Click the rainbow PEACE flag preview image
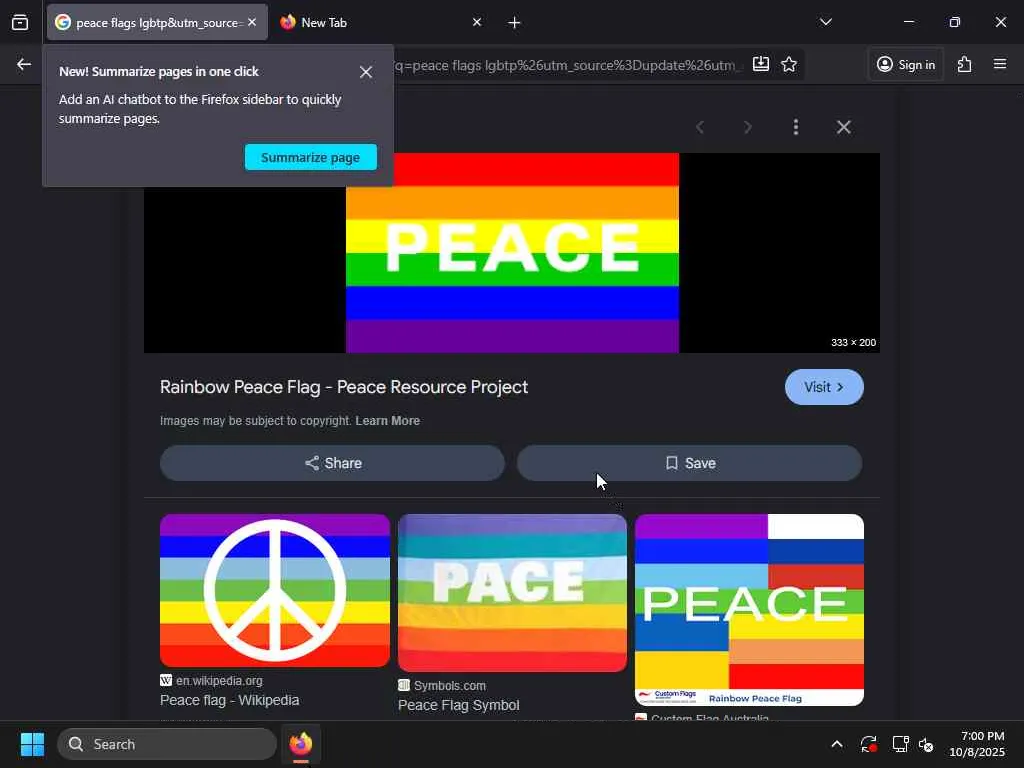Viewport: 1024px width, 768px height. coord(513,253)
